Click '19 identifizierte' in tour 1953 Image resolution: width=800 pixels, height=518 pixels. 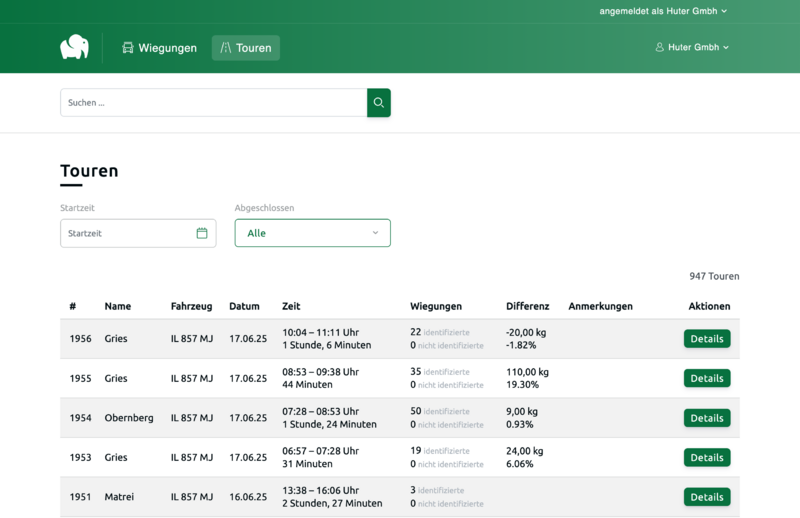(x=440, y=451)
